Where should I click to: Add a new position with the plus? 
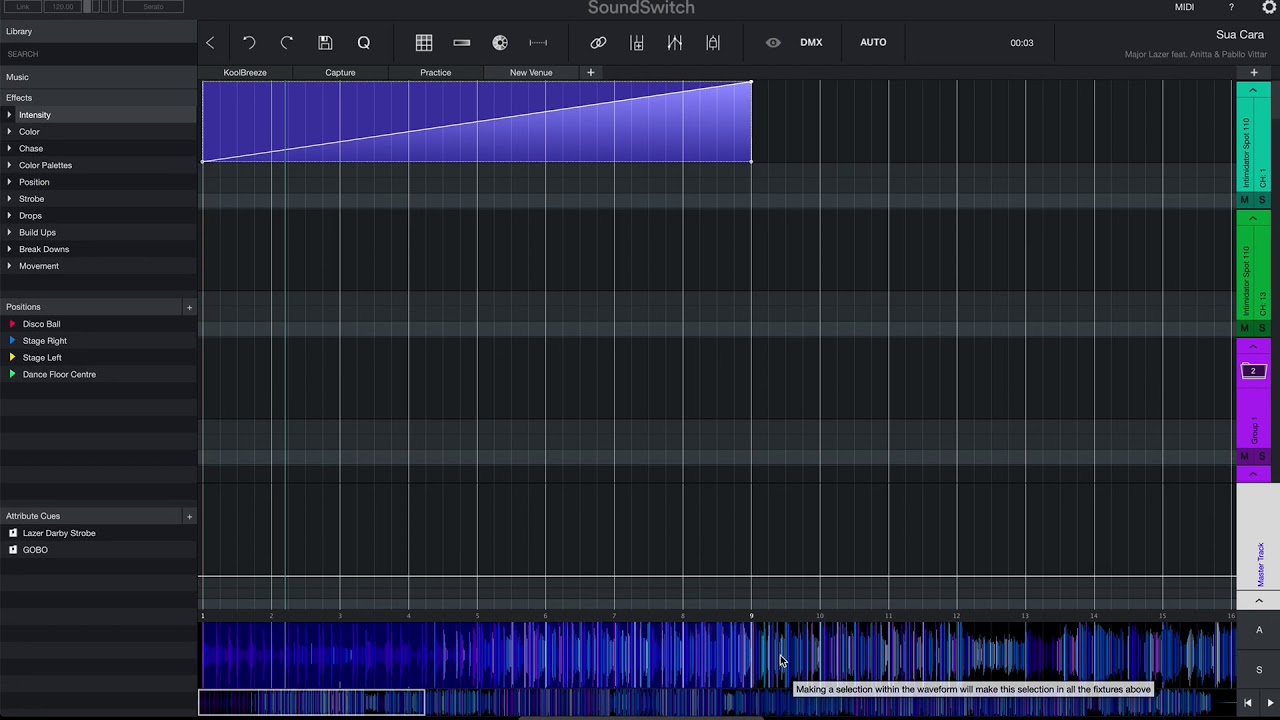click(x=189, y=307)
